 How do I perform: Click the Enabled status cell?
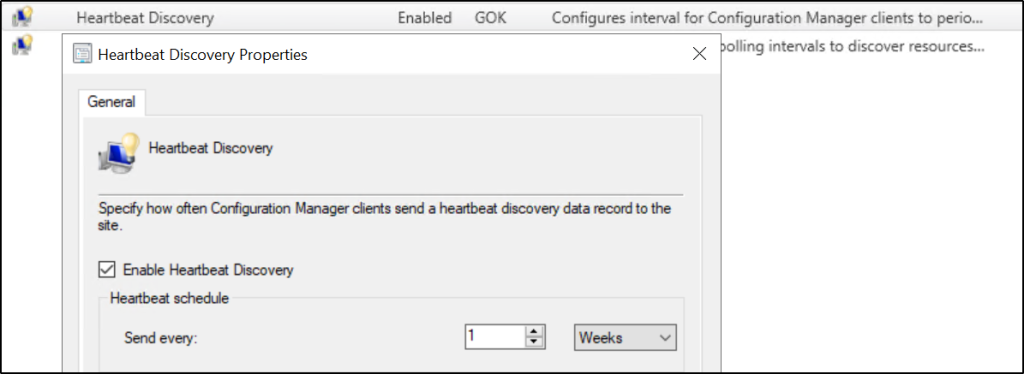coord(424,18)
